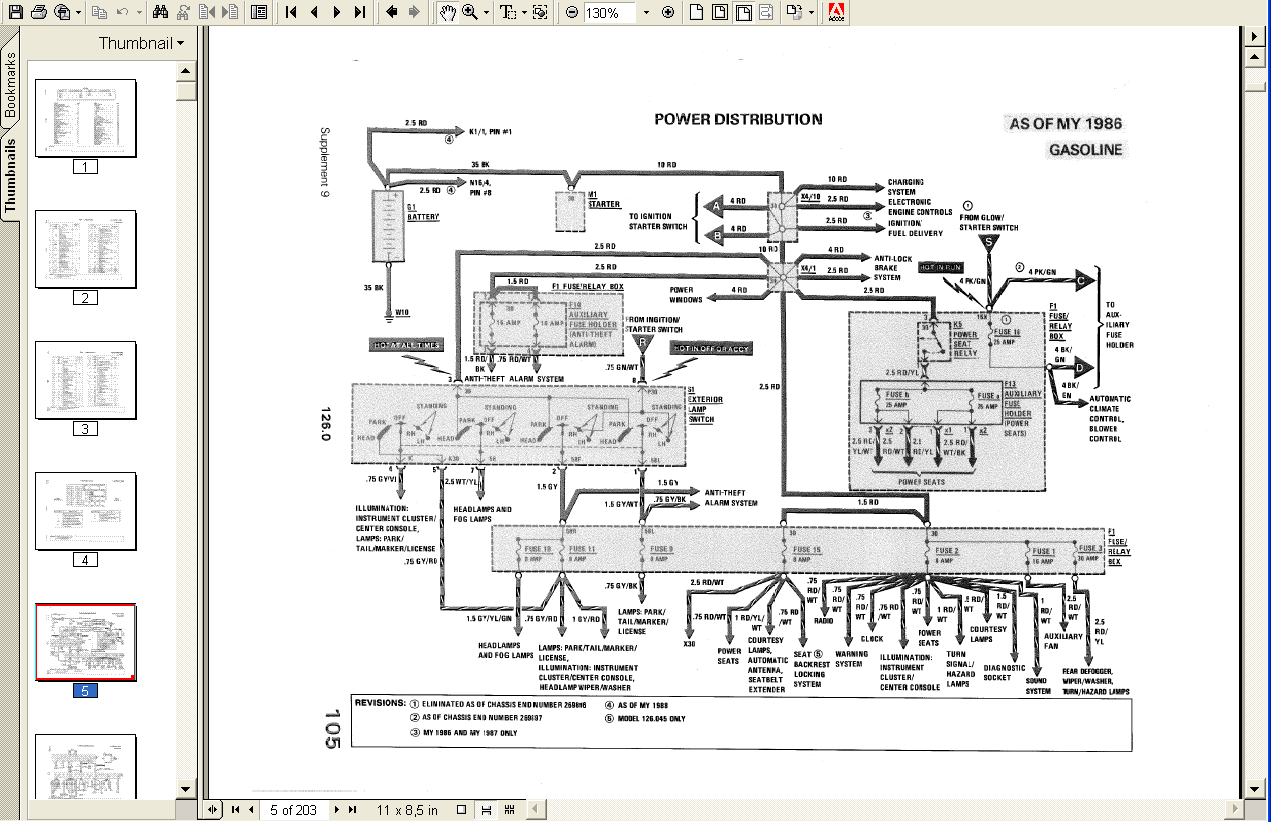Click the zoom in plus button
The image size is (1271, 822).
point(667,12)
